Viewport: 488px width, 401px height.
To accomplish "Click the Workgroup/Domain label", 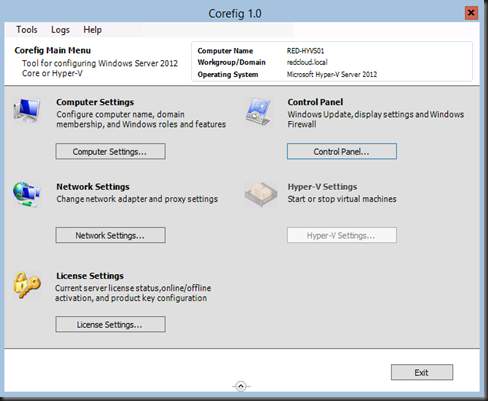I will (x=231, y=62).
